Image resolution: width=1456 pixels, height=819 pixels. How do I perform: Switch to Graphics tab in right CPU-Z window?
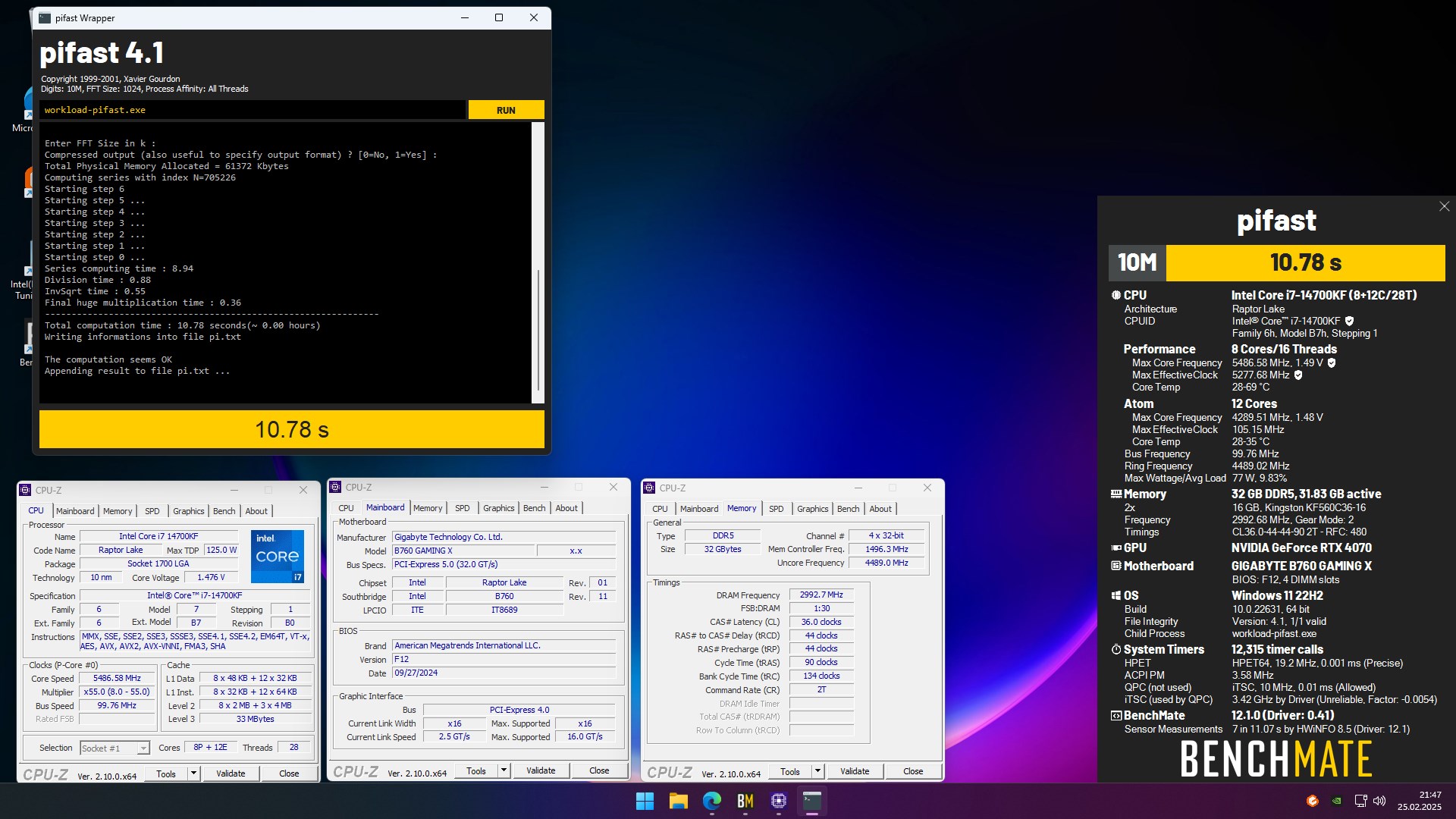(x=812, y=509)
